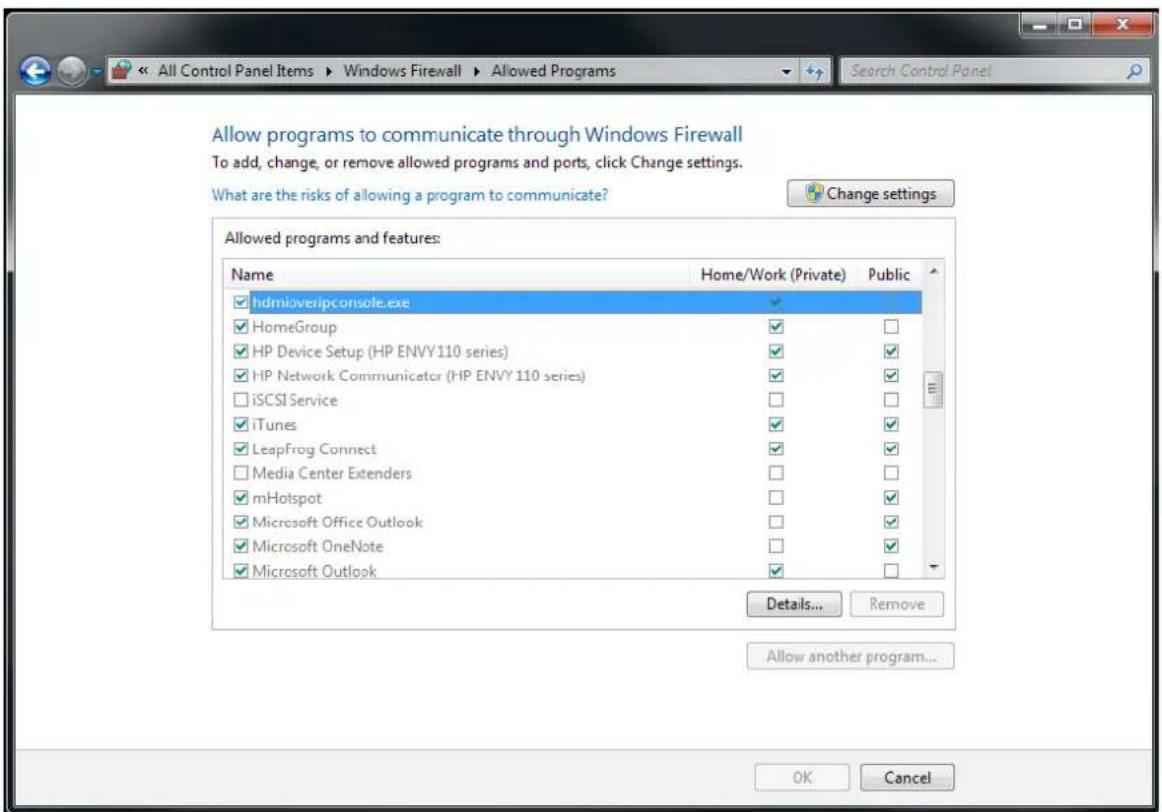This screenshot has height=812, width=1162.
Task: Select Windows Firewall breadcrumb
Action: pyautogui.click(x=402, y=71)
